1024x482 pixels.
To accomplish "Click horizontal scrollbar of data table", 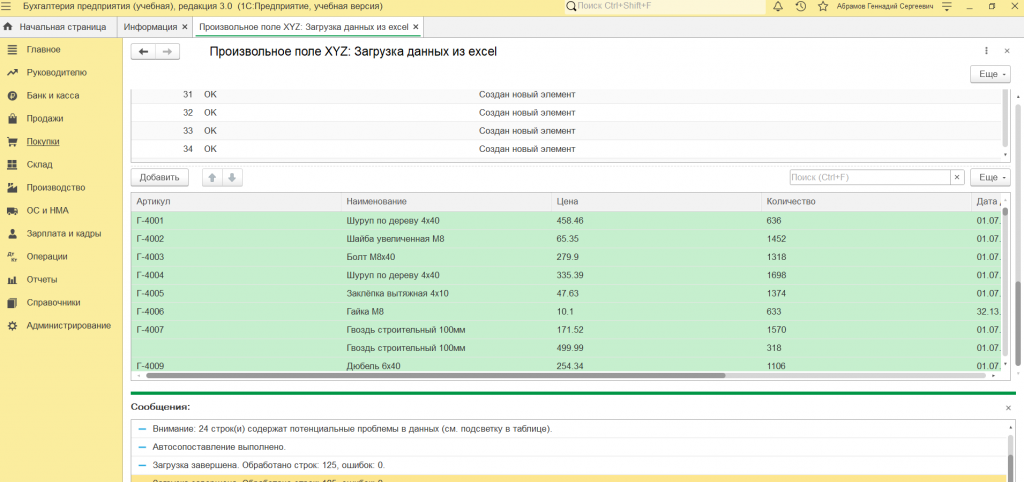I will click(436, 376).
